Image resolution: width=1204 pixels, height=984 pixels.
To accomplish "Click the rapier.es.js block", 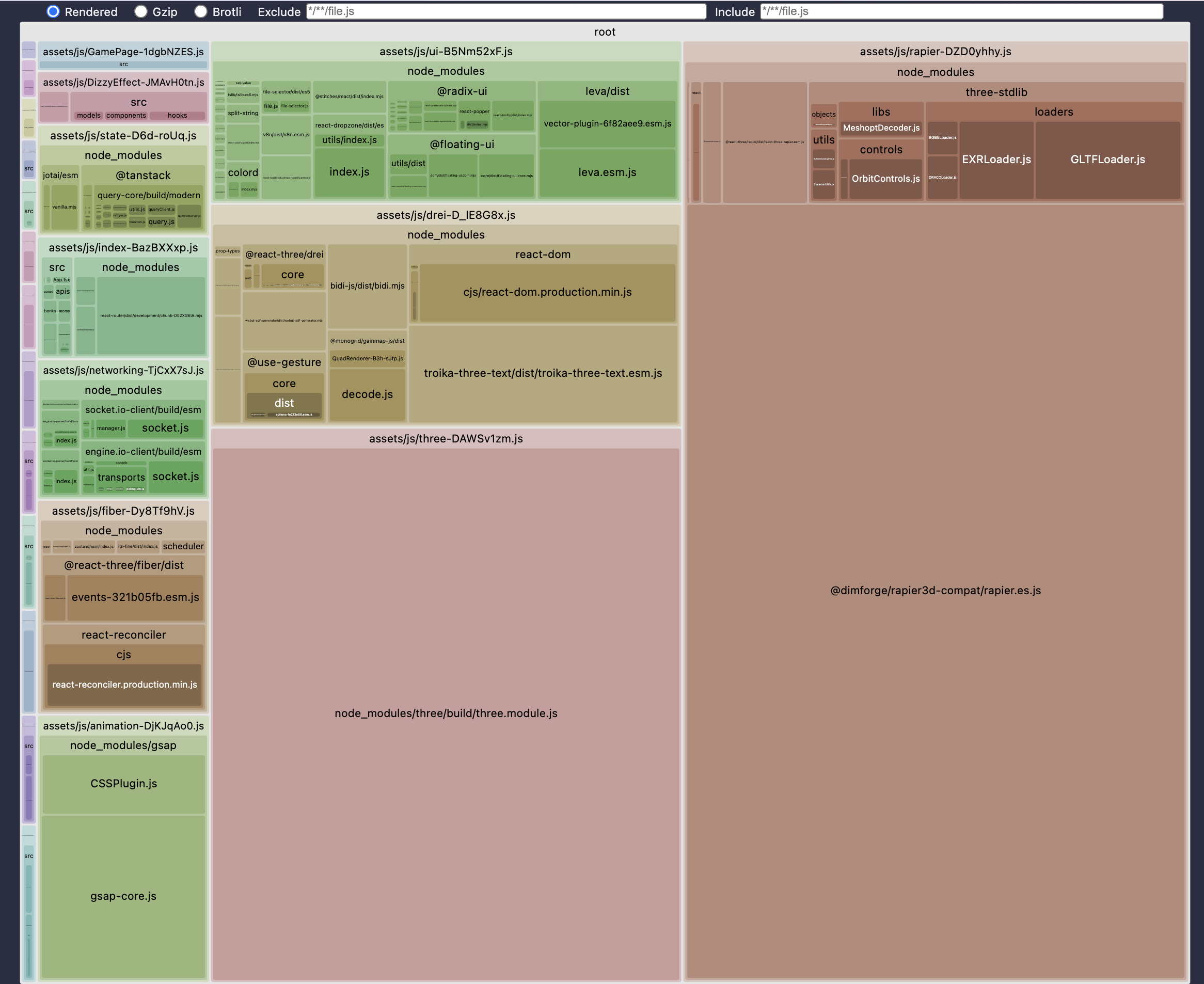I will point(934,591).
